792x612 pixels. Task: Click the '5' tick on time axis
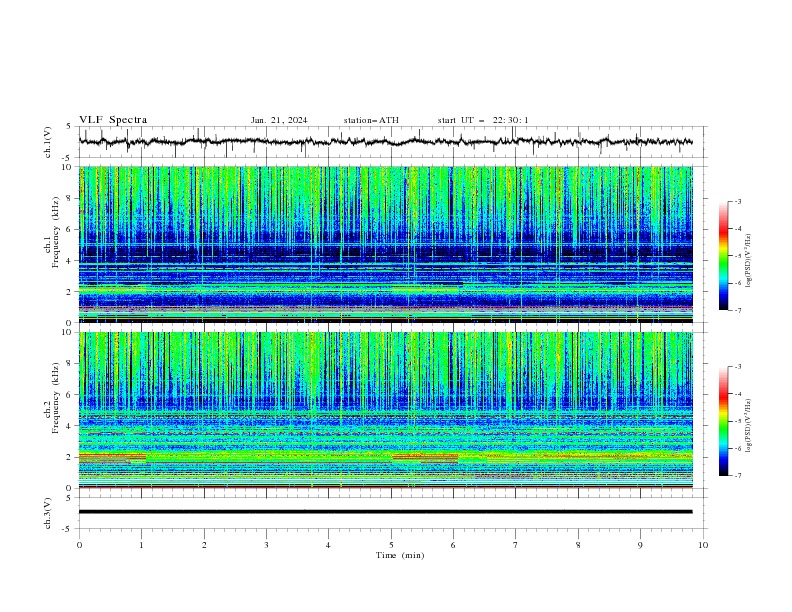coord(391,545)
